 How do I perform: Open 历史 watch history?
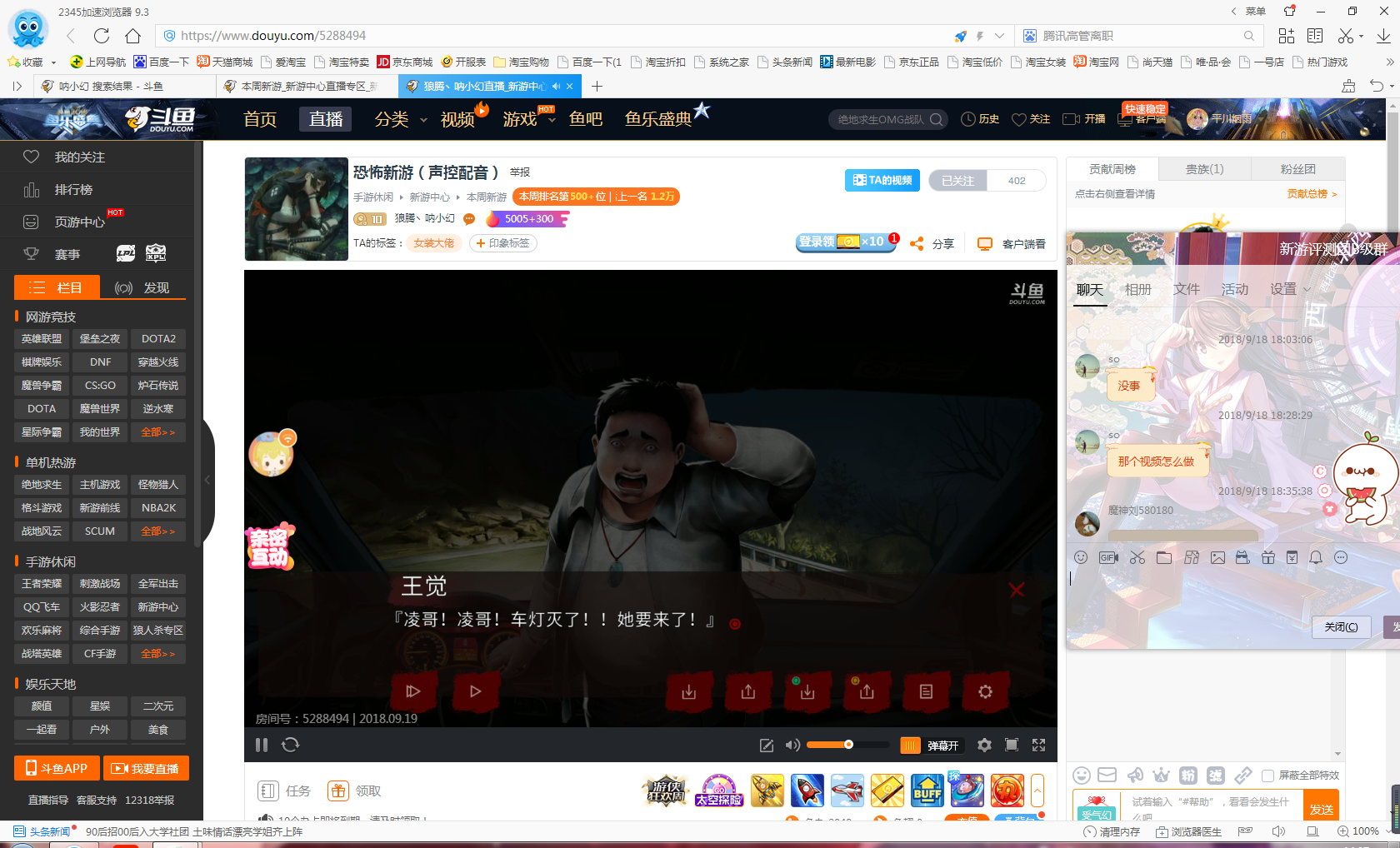(x=980, y=119)
